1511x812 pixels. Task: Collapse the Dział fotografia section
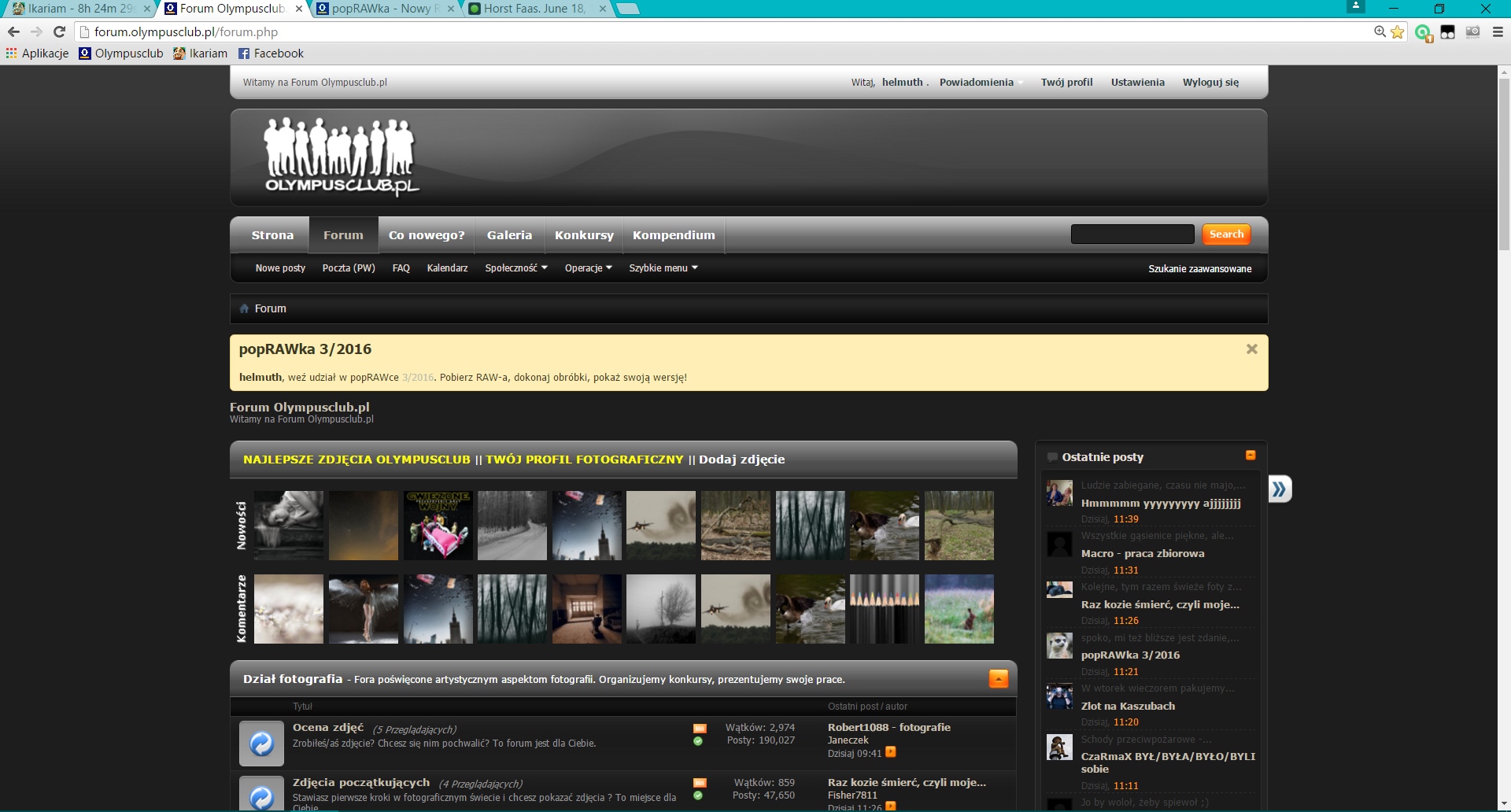click(998, 678)
